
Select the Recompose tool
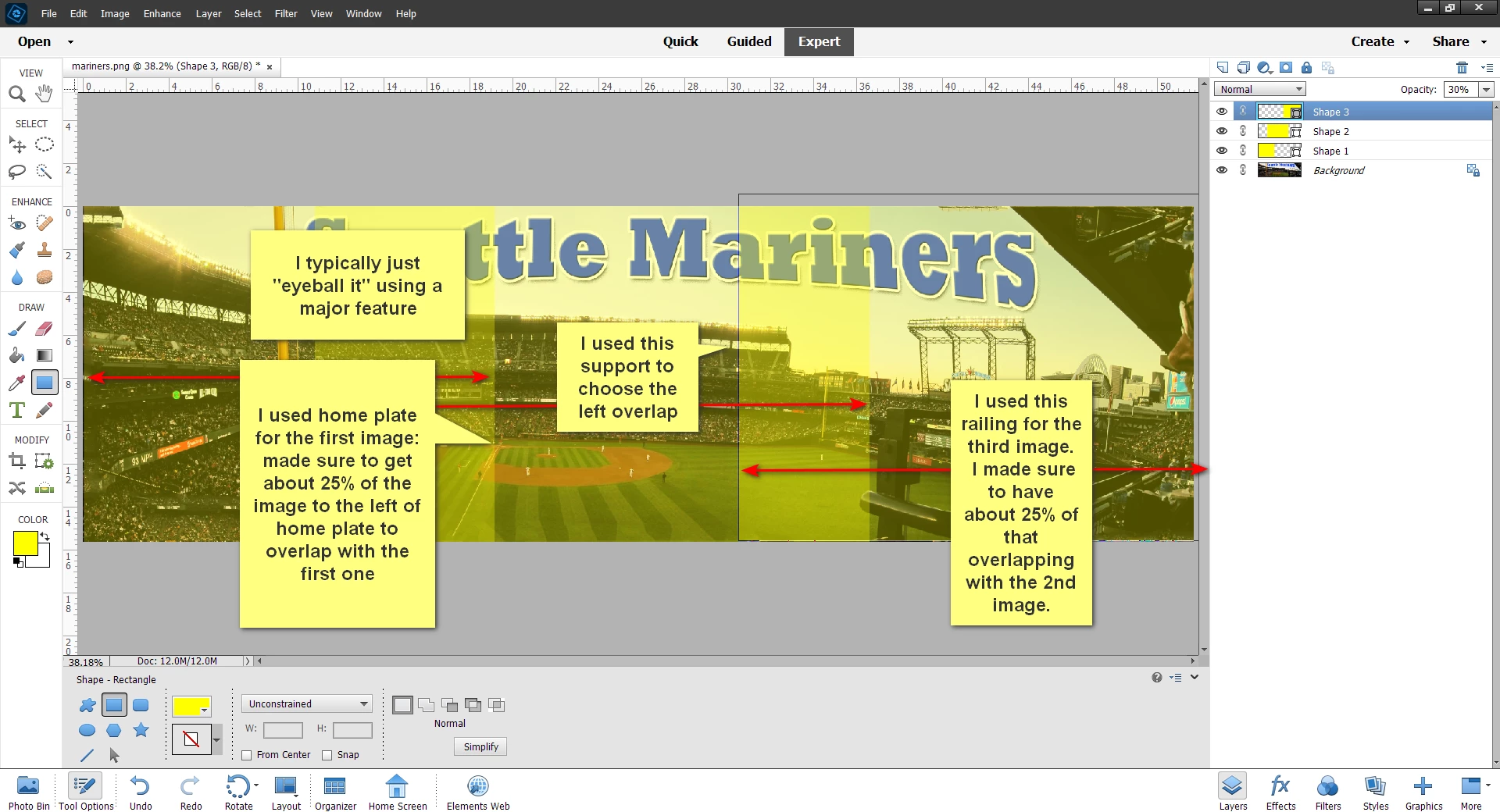[45, 461]
